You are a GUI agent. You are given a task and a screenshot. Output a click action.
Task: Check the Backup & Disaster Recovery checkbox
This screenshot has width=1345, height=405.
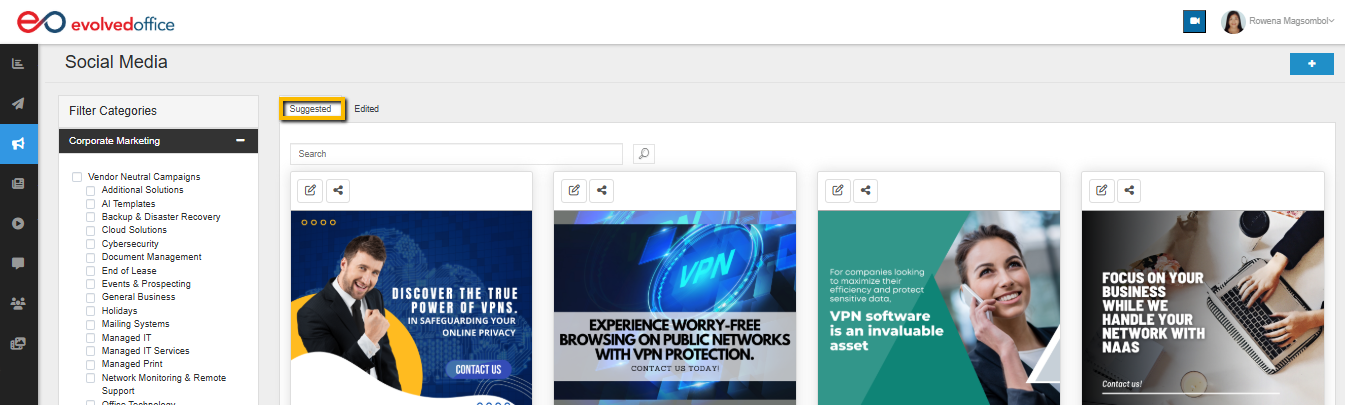[x=91, y=217]
